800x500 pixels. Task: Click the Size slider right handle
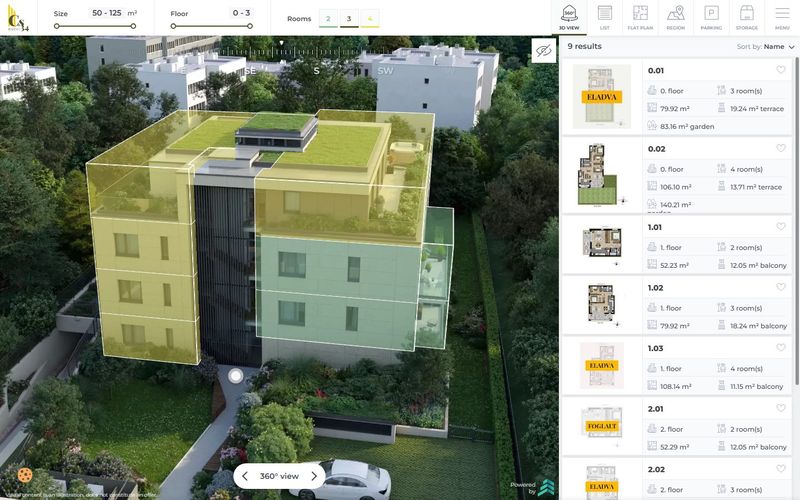pos(133,26)
